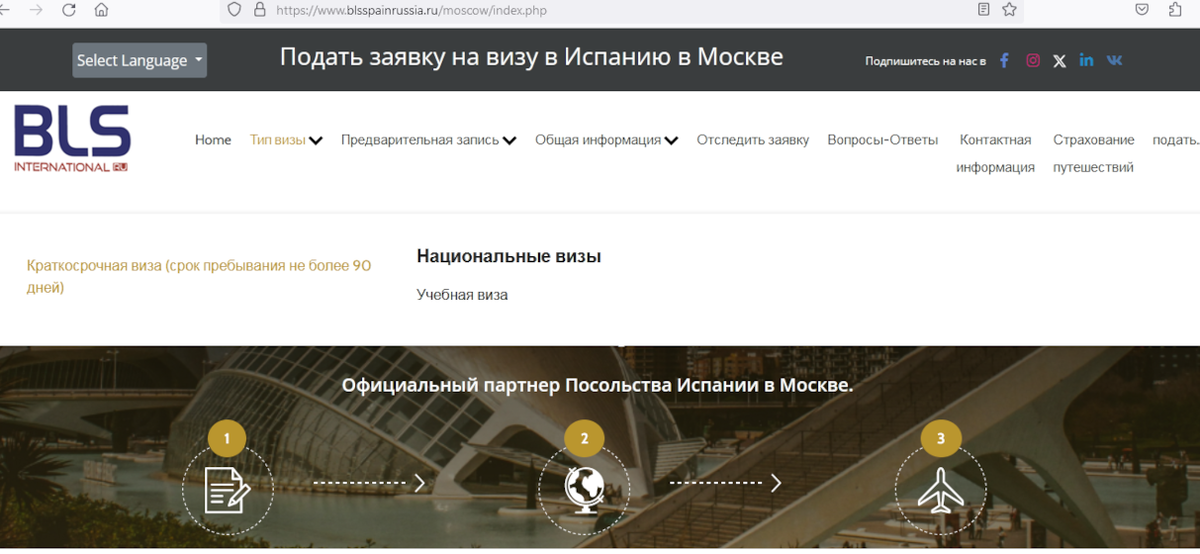Bookmark this page with the star icon
The image size is (1200, 554).
[1009, 10]
